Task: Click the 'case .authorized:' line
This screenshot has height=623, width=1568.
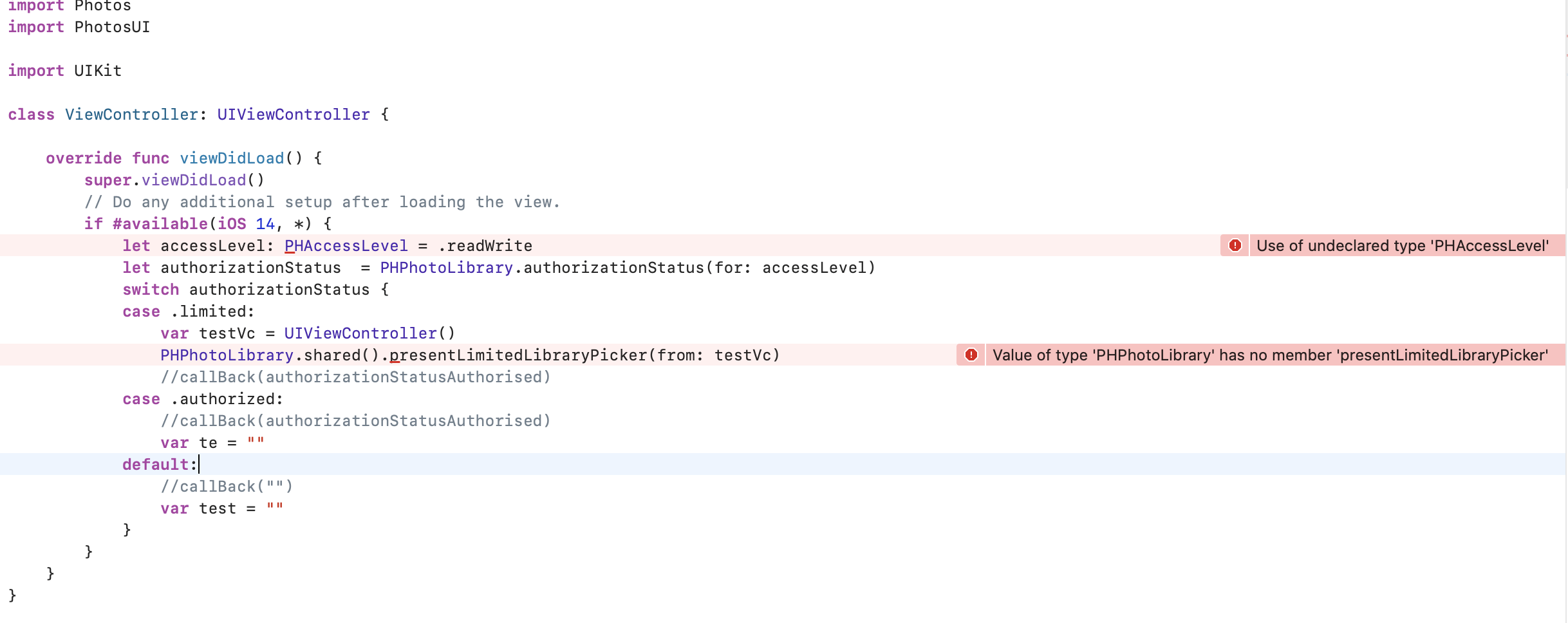Action: [x=202, y=398]
